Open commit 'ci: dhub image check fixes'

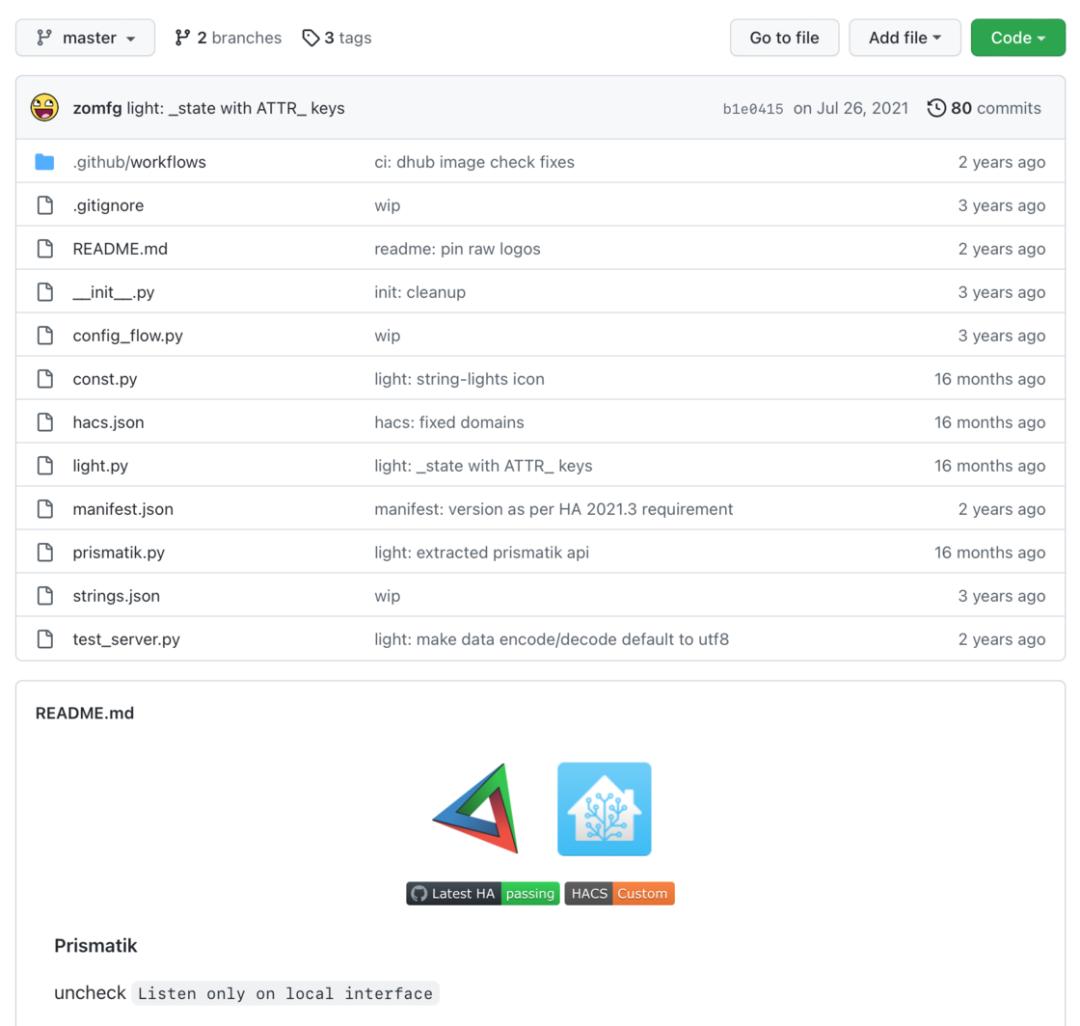point(474,162)
